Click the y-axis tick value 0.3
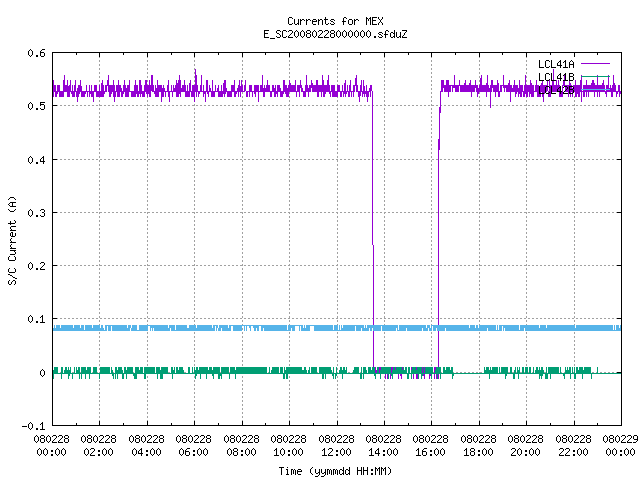This screenshot has height=480, width=640. coord(36,213)
